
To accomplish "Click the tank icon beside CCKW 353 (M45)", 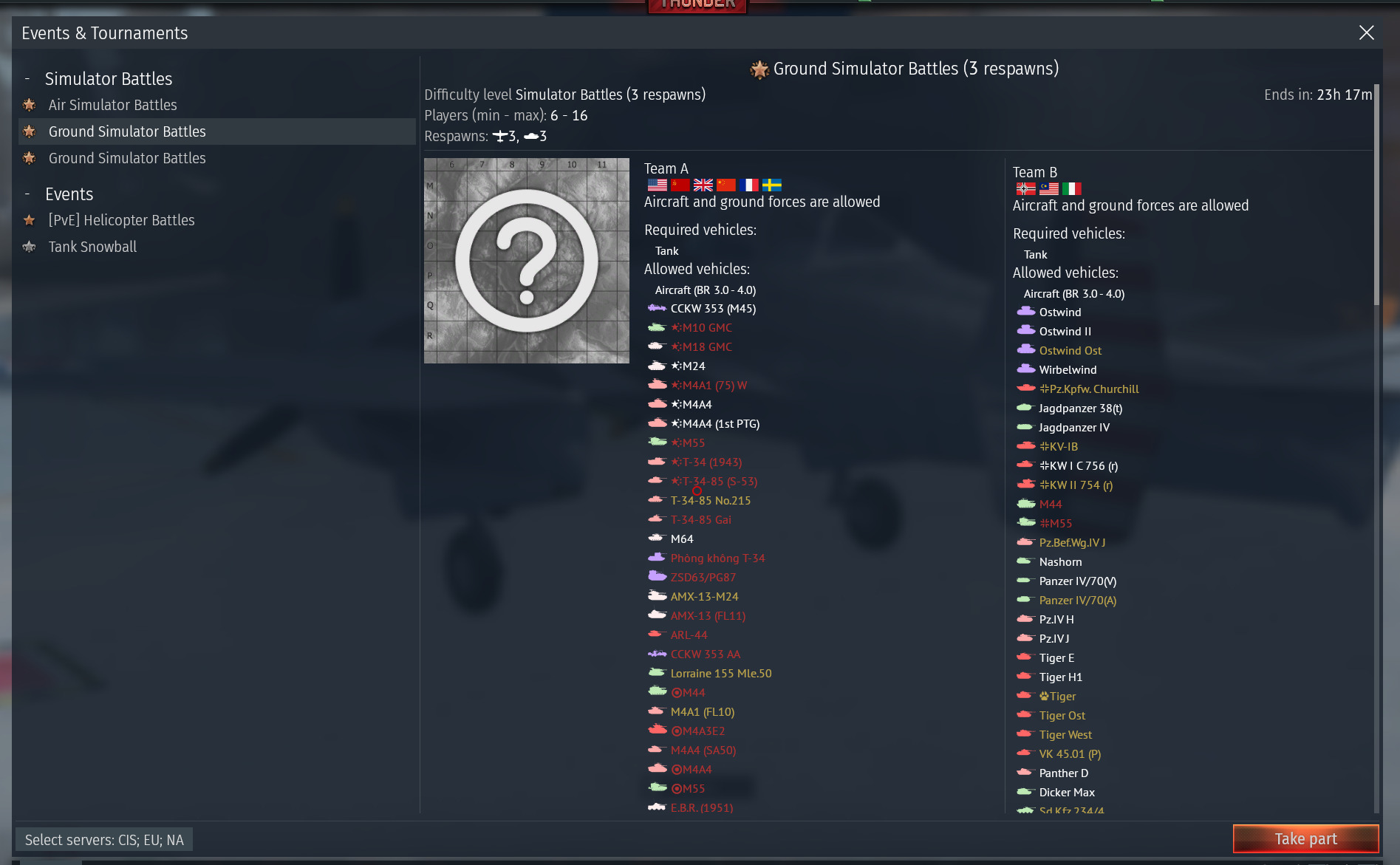I will point(657,308).
